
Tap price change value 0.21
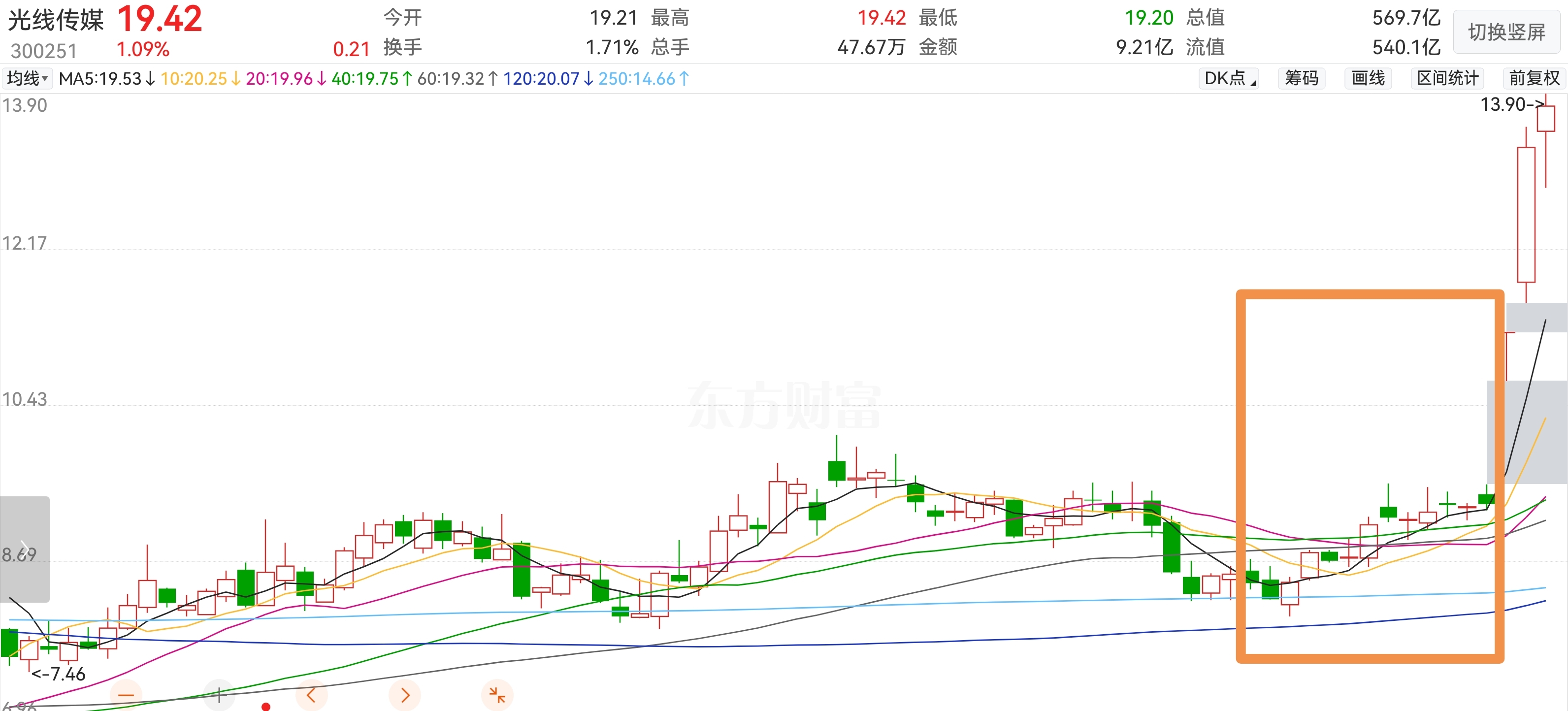coord(351,49)
